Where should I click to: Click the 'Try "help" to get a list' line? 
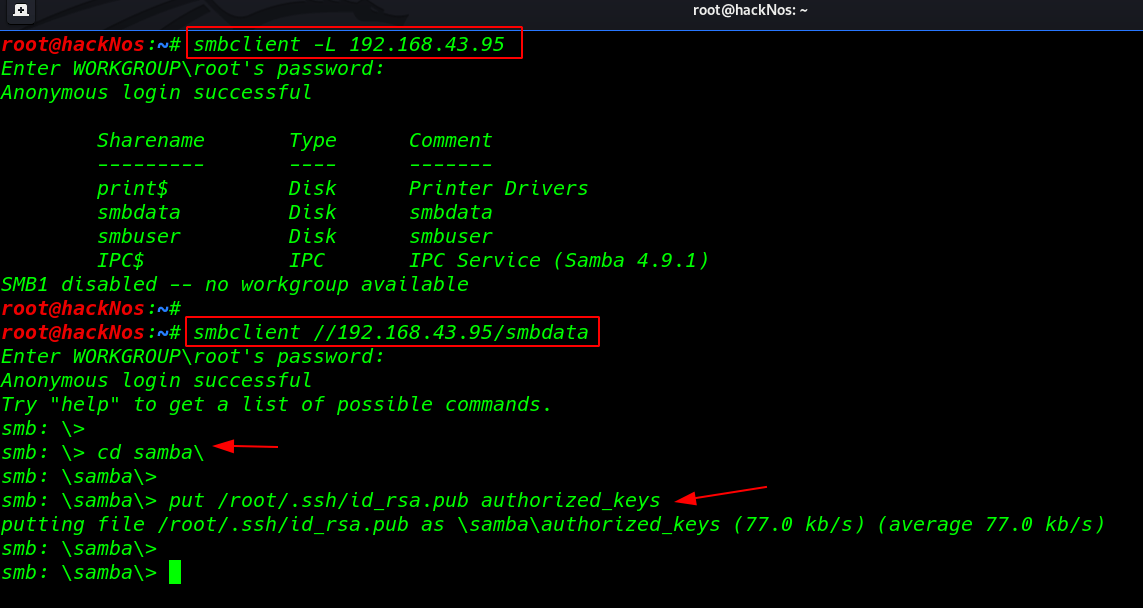(x=277, y=405)
